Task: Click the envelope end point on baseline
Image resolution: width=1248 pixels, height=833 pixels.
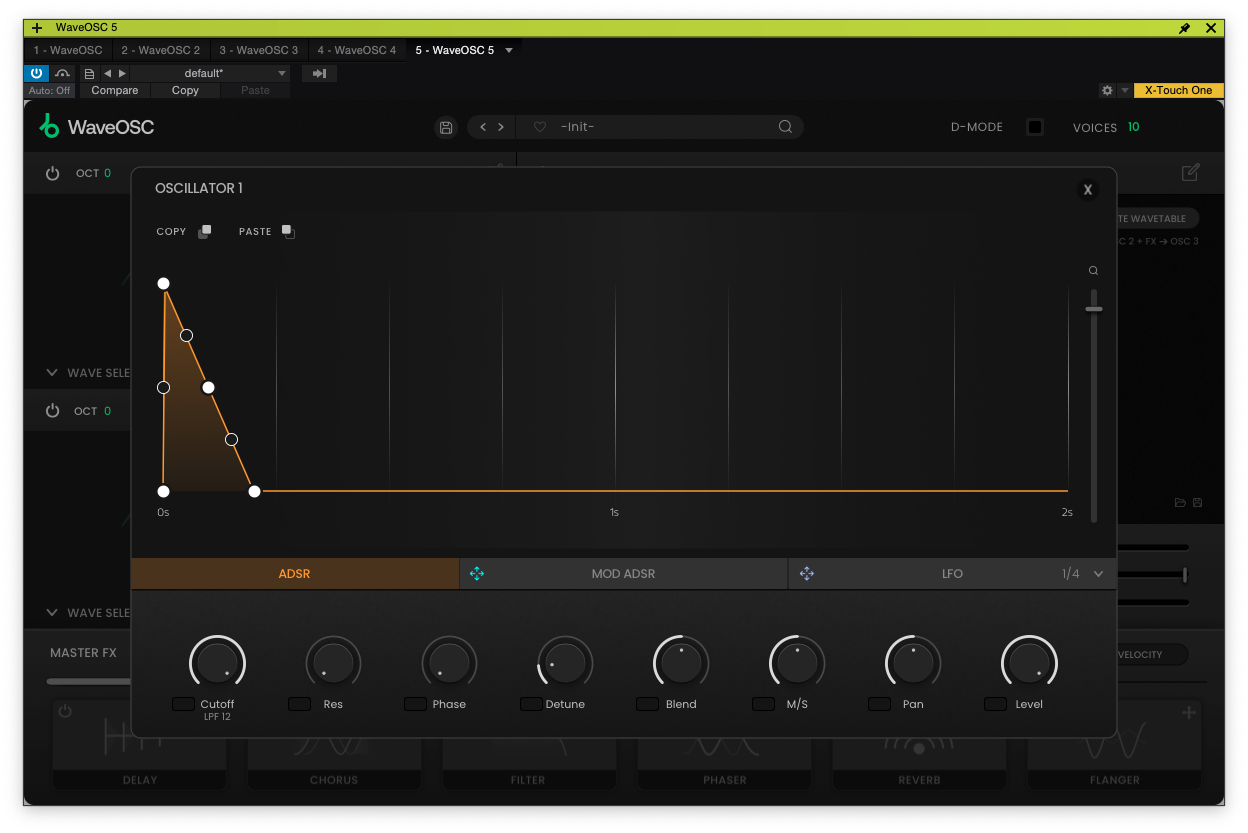Action: (x=254, y=491)
